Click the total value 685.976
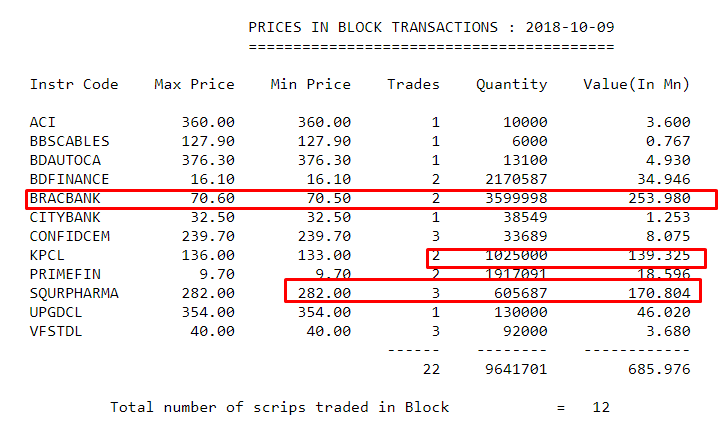Image resolution: width=719 pixels, height=430 pixels. tap(659, 369)
